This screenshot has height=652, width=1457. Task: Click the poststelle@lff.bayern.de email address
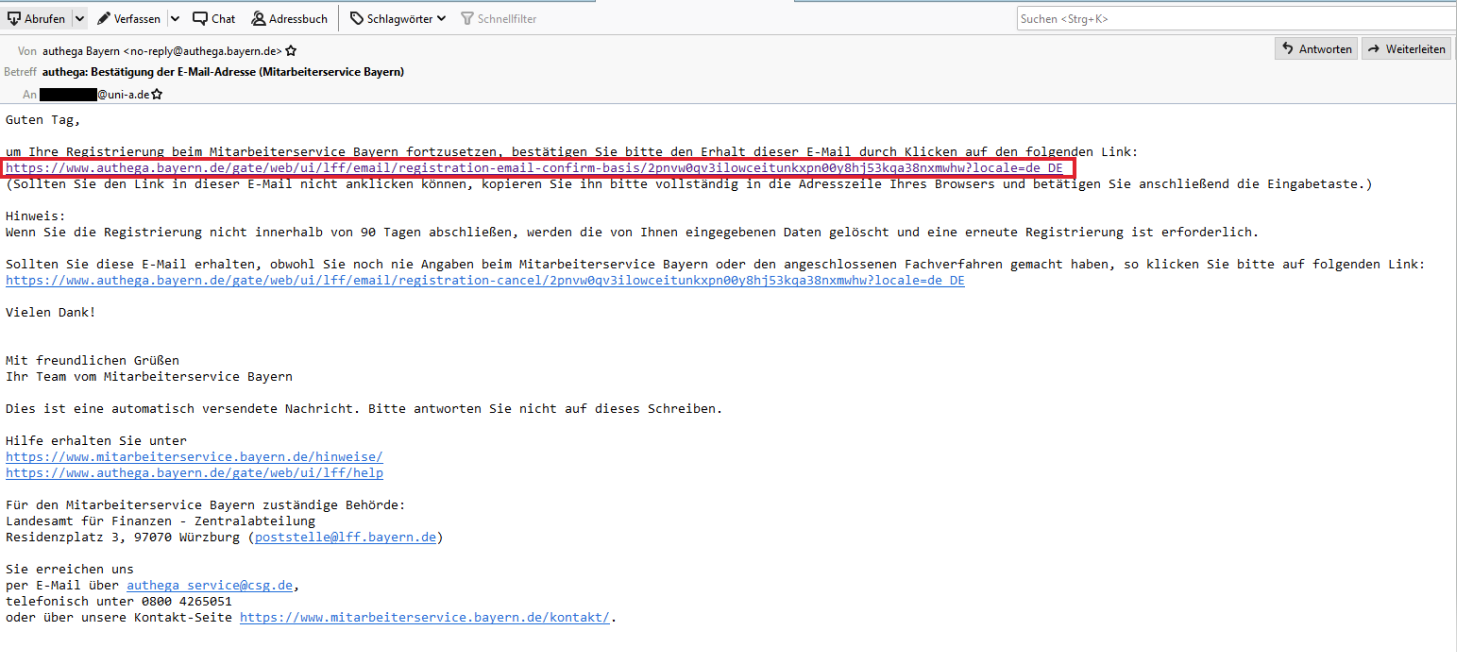(x=345, y=537)
